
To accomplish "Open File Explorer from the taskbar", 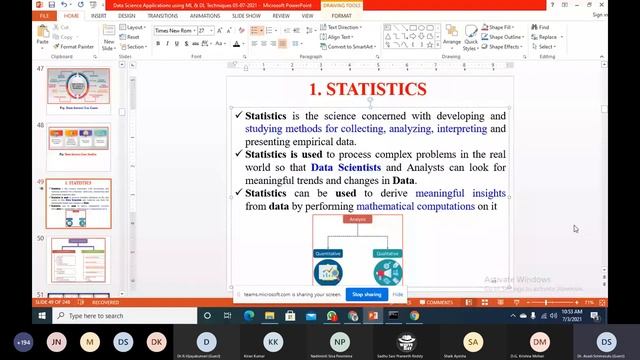I will point(269,316).
